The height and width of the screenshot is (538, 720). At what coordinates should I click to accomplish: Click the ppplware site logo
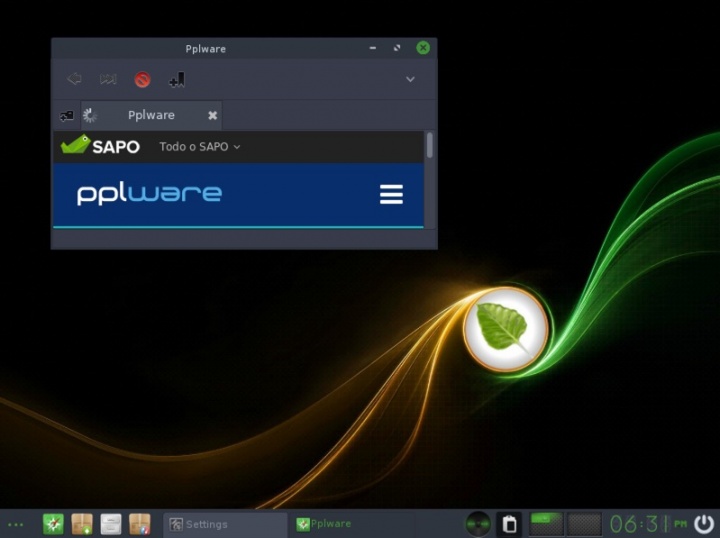[x=149, y=194]
